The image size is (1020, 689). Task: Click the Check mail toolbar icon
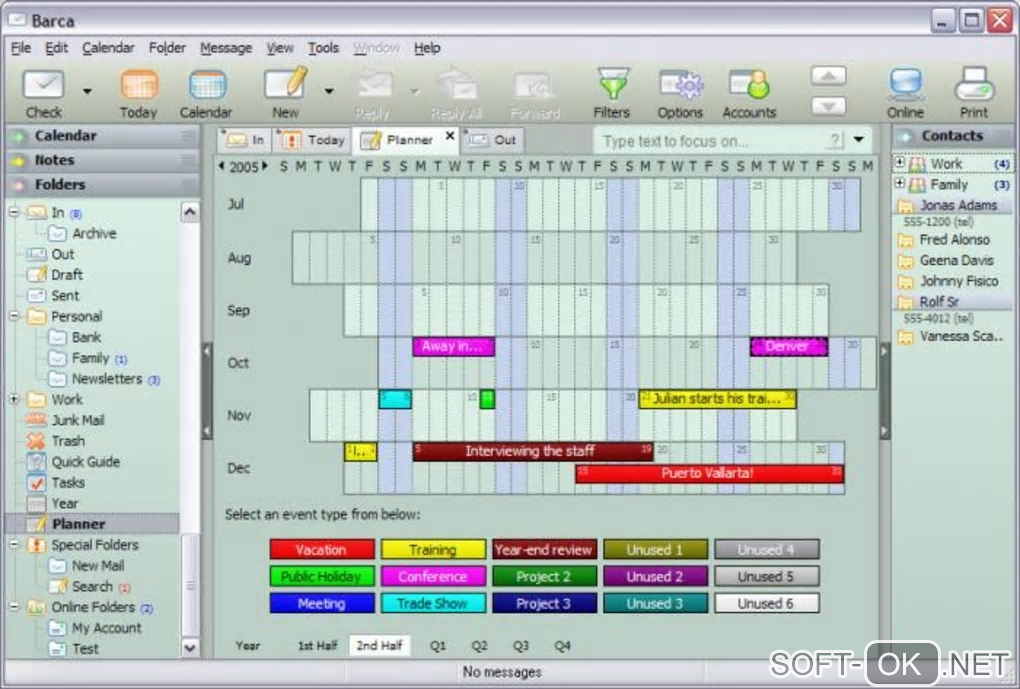44,85
